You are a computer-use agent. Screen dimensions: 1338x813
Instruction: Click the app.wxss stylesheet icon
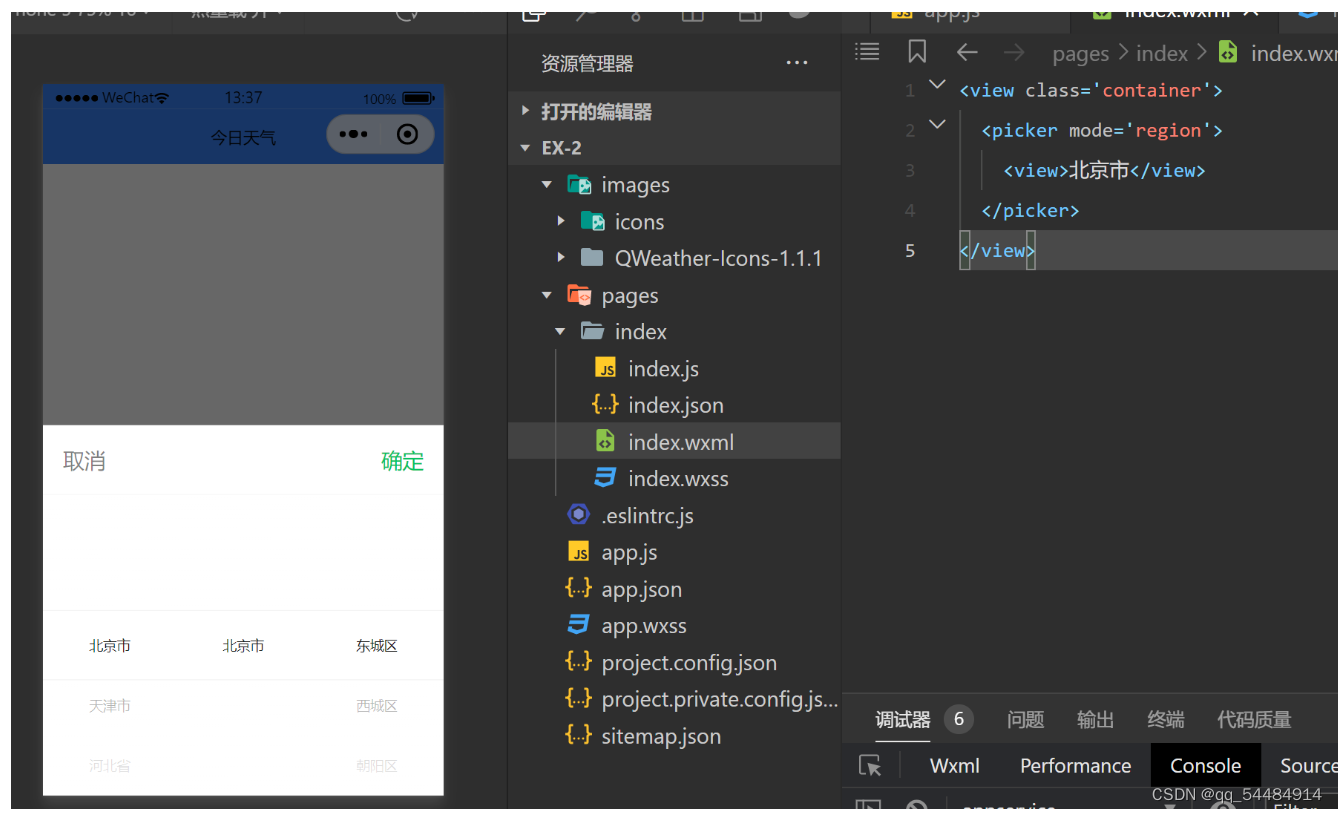[578, 625]
